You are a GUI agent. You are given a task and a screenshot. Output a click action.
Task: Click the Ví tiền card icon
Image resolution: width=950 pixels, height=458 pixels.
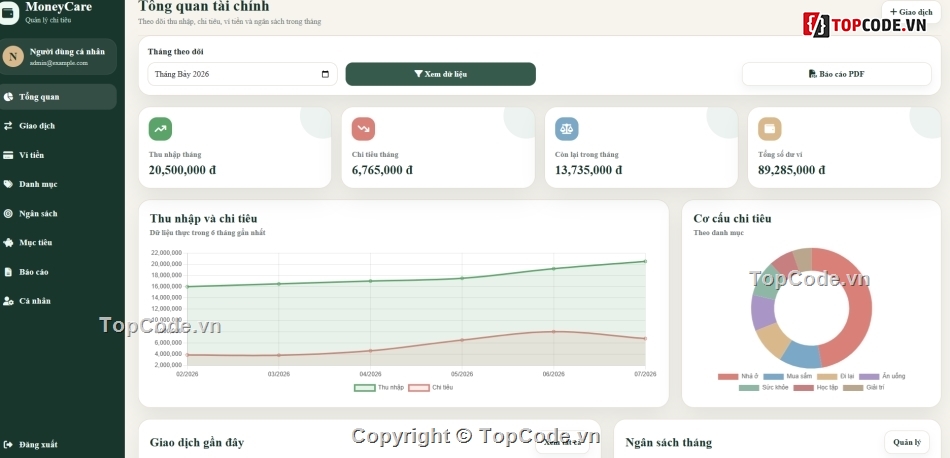pos(8,155)
